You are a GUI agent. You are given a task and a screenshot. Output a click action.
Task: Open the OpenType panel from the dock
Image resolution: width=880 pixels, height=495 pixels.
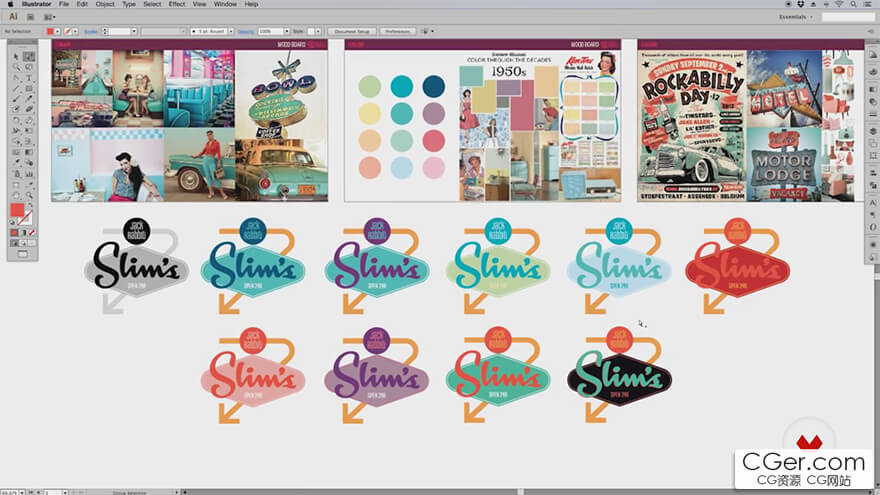coord(873,227)
